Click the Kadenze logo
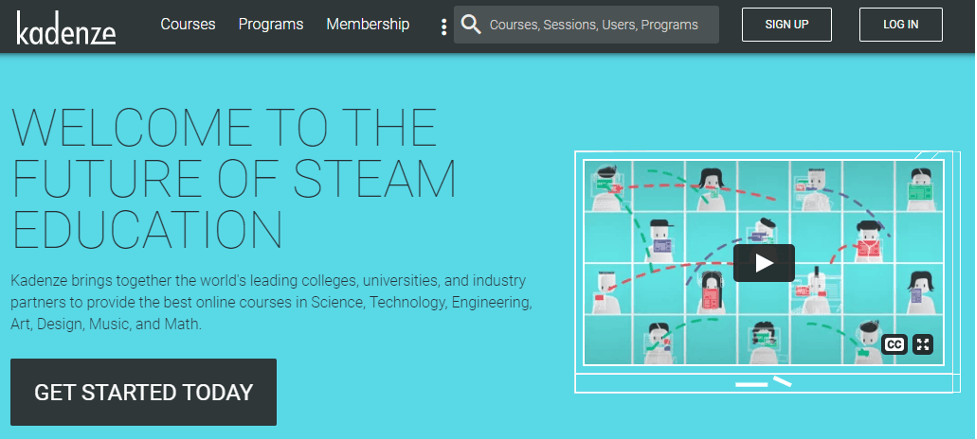 pyautogui.click(x=66, y=27)
